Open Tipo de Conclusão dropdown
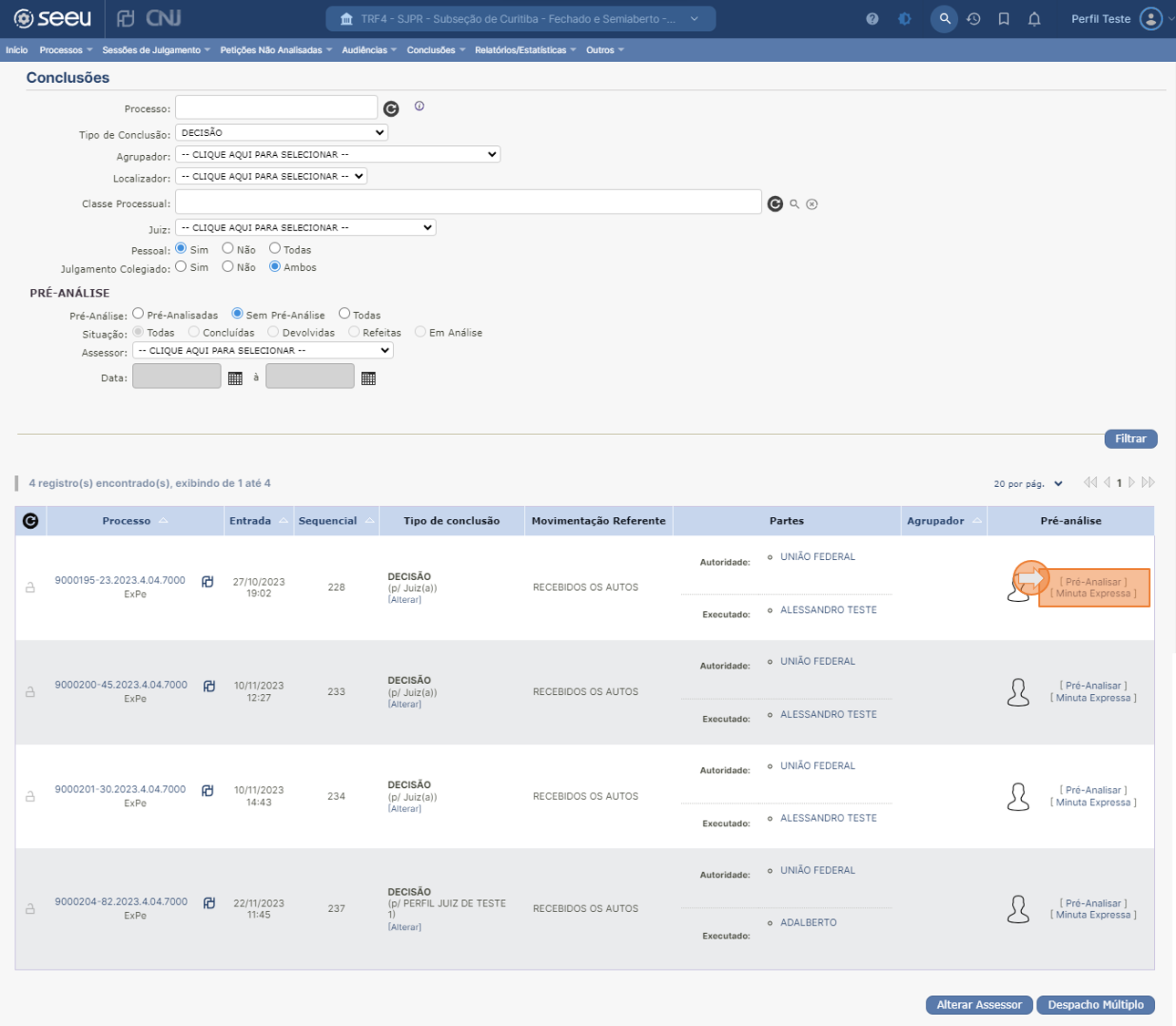1176x1026 pixels. [x=282, y=132]
